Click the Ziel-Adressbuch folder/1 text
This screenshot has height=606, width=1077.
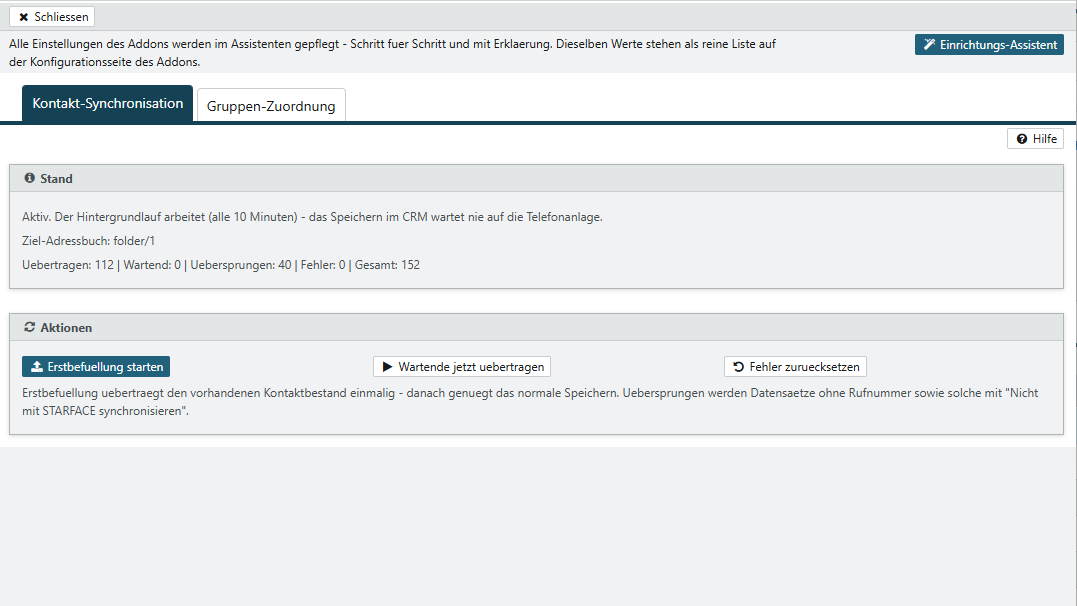pos(89,241)
